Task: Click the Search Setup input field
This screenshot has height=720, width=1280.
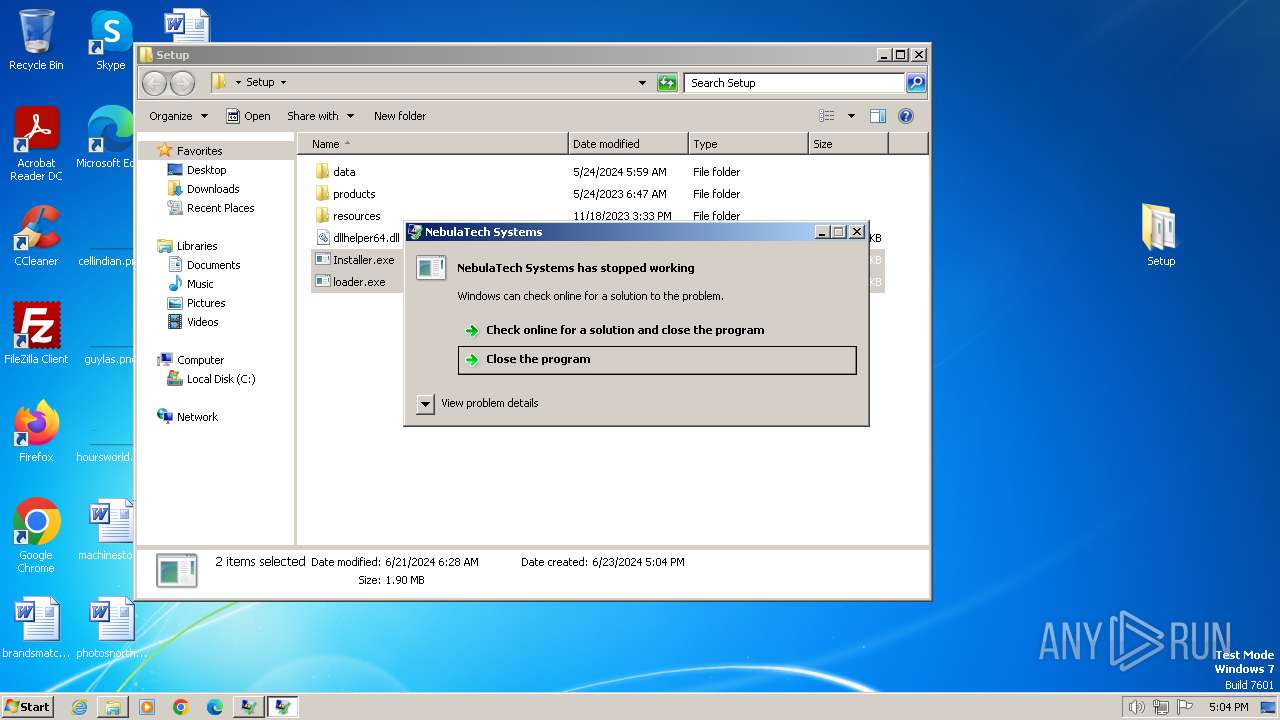Action: pos(795,83)
